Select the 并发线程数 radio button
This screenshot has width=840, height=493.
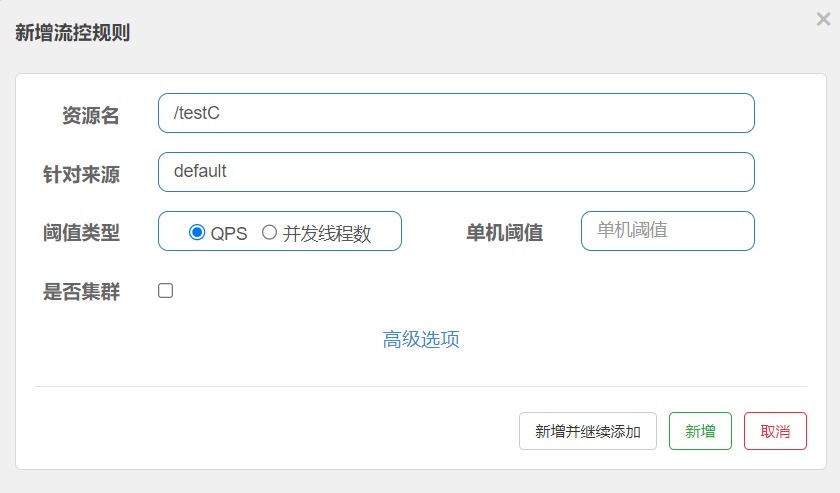269,232
